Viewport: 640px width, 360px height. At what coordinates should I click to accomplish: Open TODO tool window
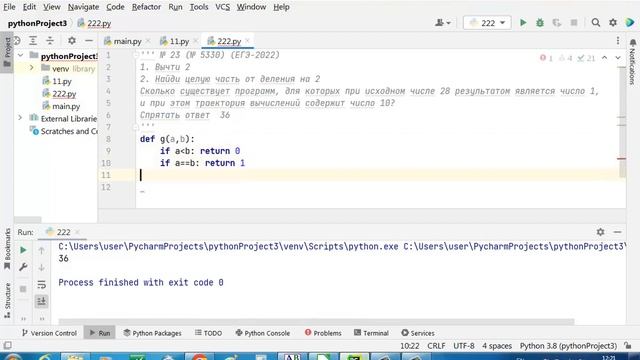pyautogui.click(x=208, y=333)
